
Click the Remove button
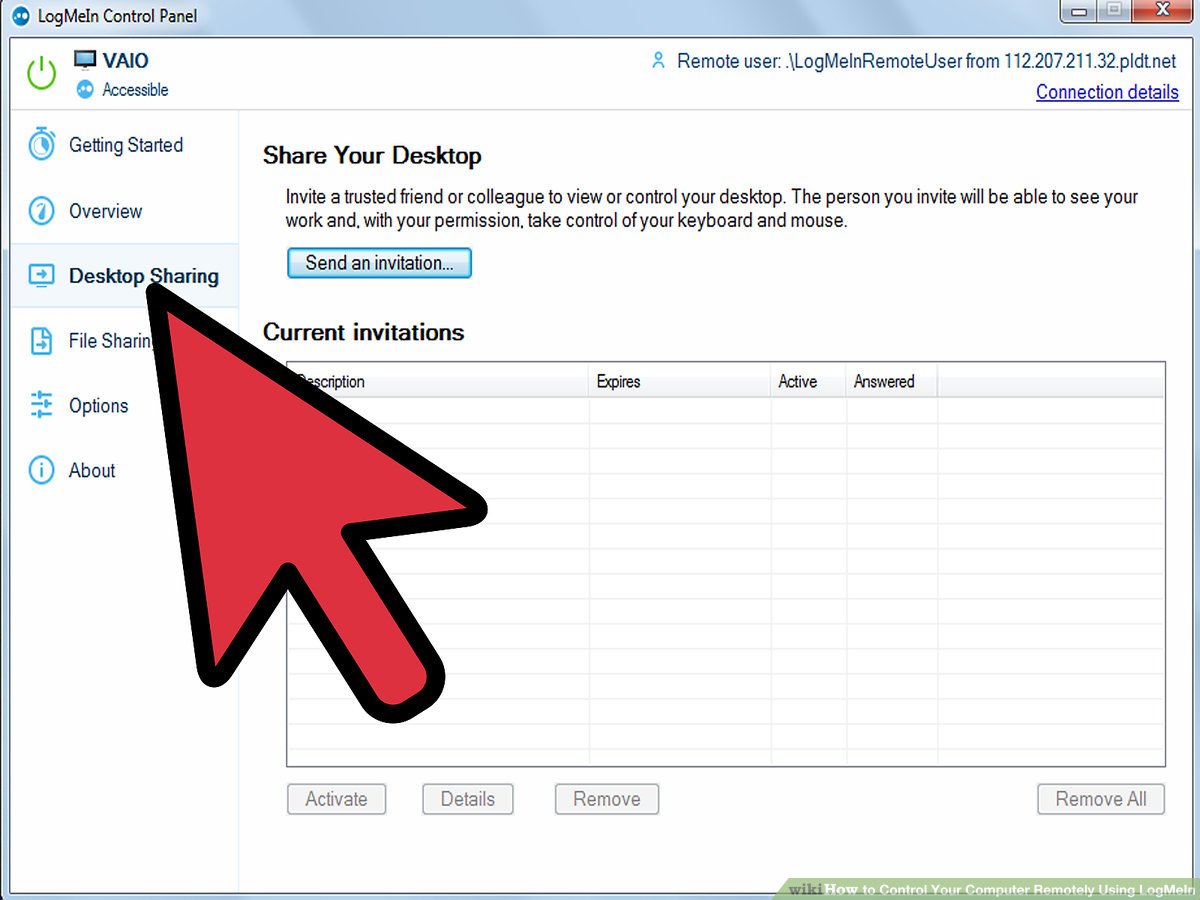coord(606,799)
